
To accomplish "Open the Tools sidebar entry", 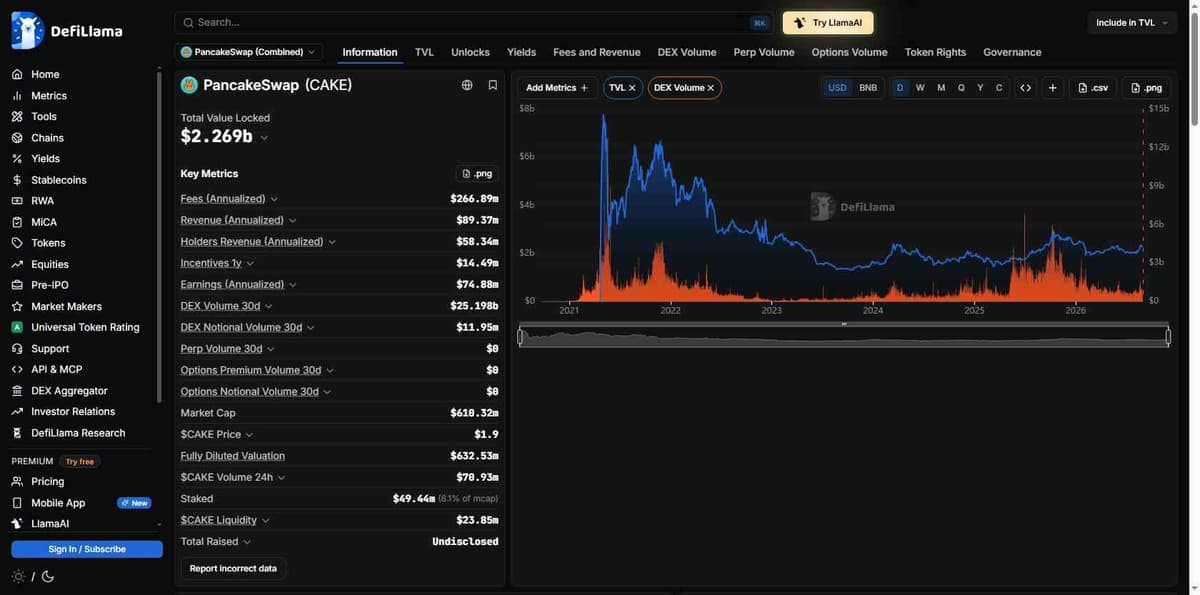I will (x=44, y=117).
